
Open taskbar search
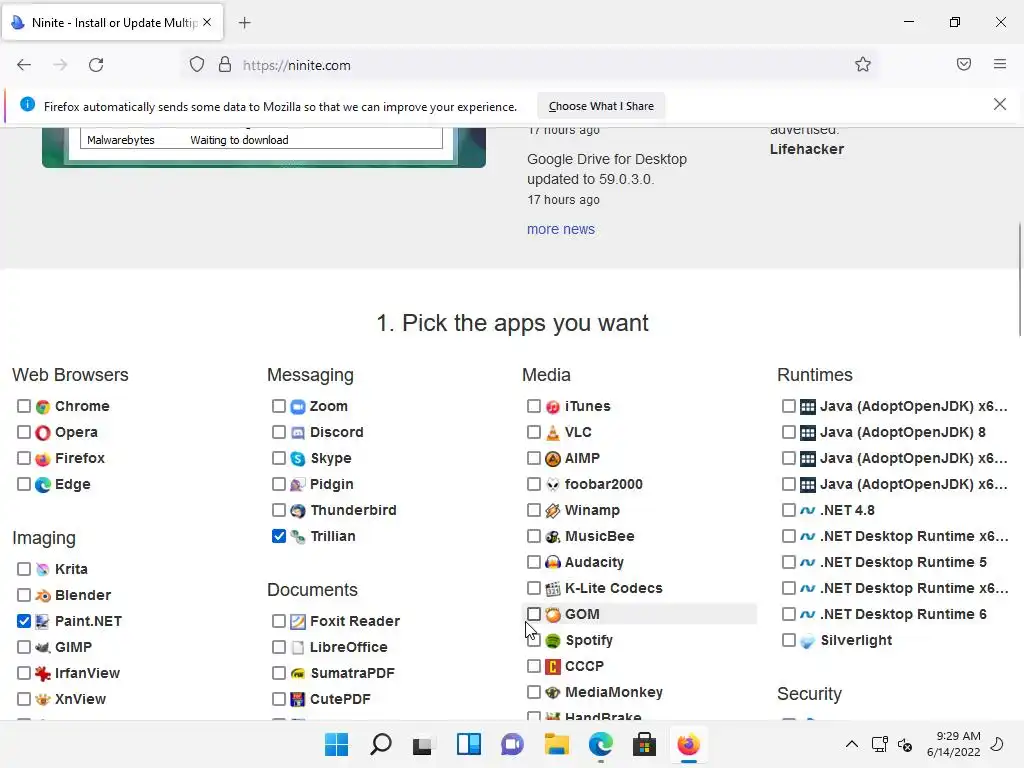(381, 744)
